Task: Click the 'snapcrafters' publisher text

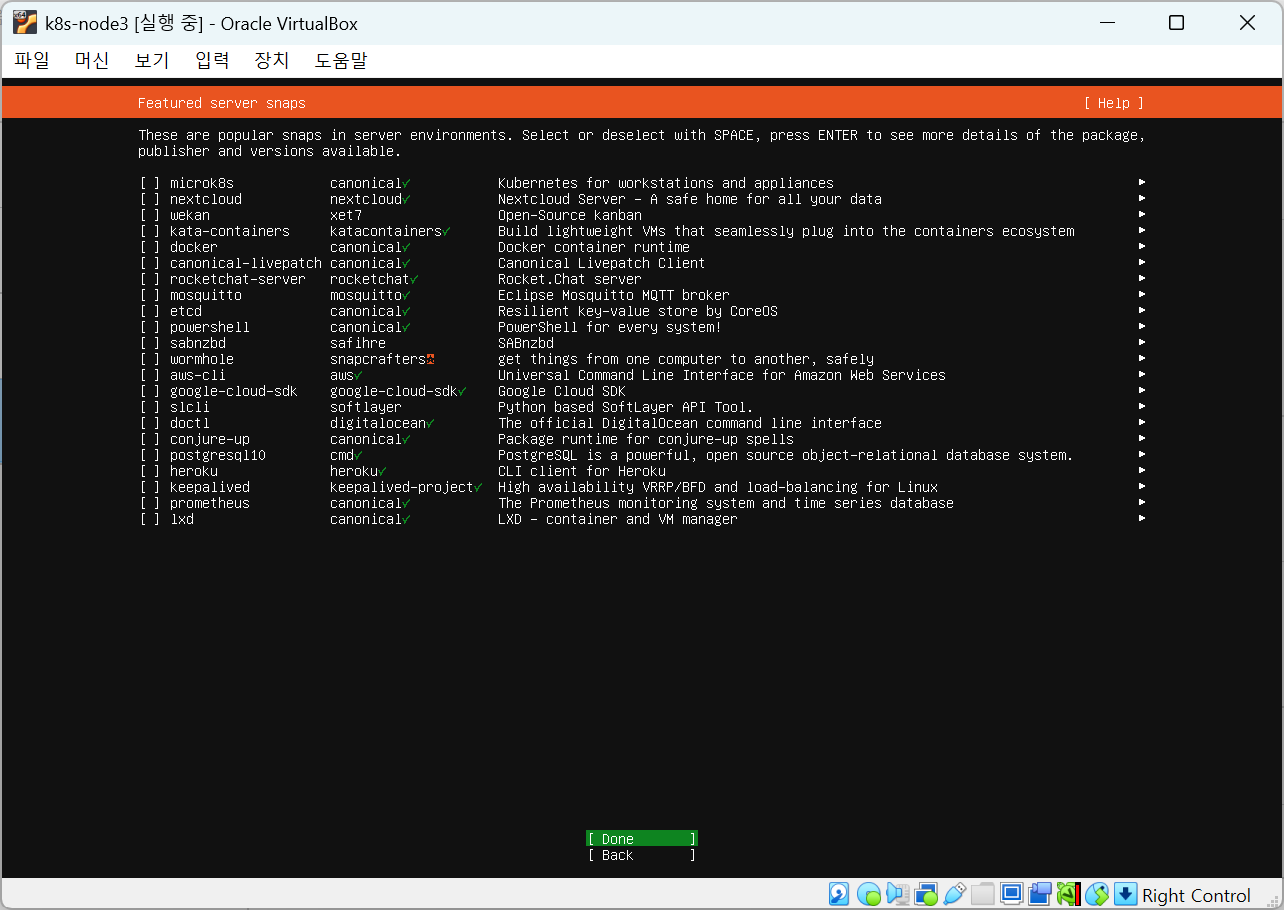Action: tap(378, 359)
